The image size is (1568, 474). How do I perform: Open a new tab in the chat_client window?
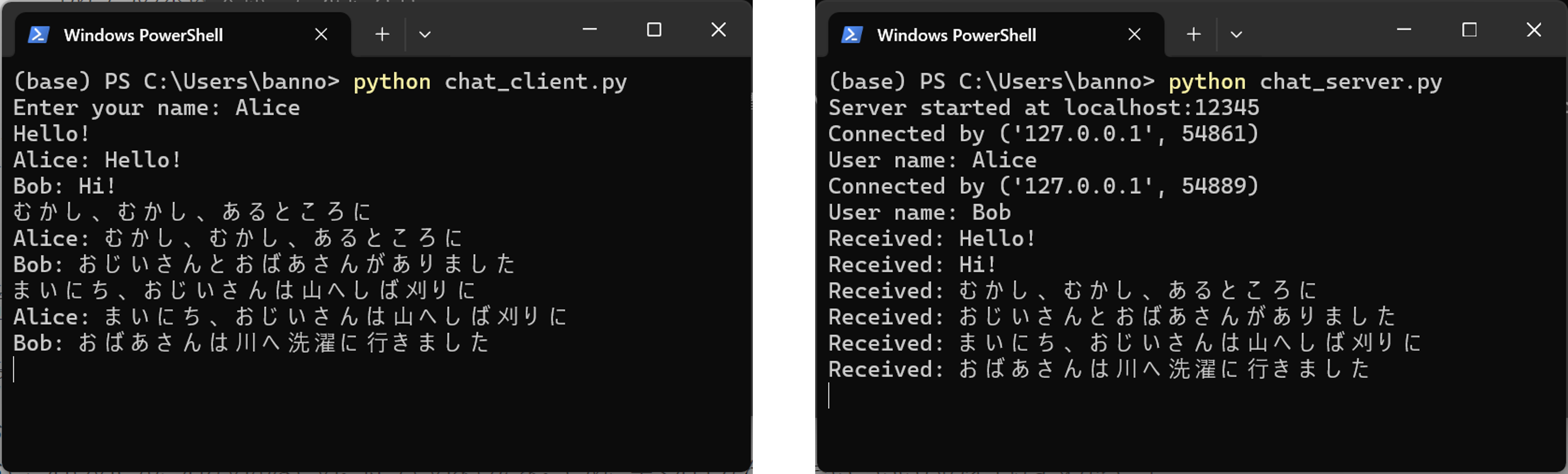(x=382, y=34)
